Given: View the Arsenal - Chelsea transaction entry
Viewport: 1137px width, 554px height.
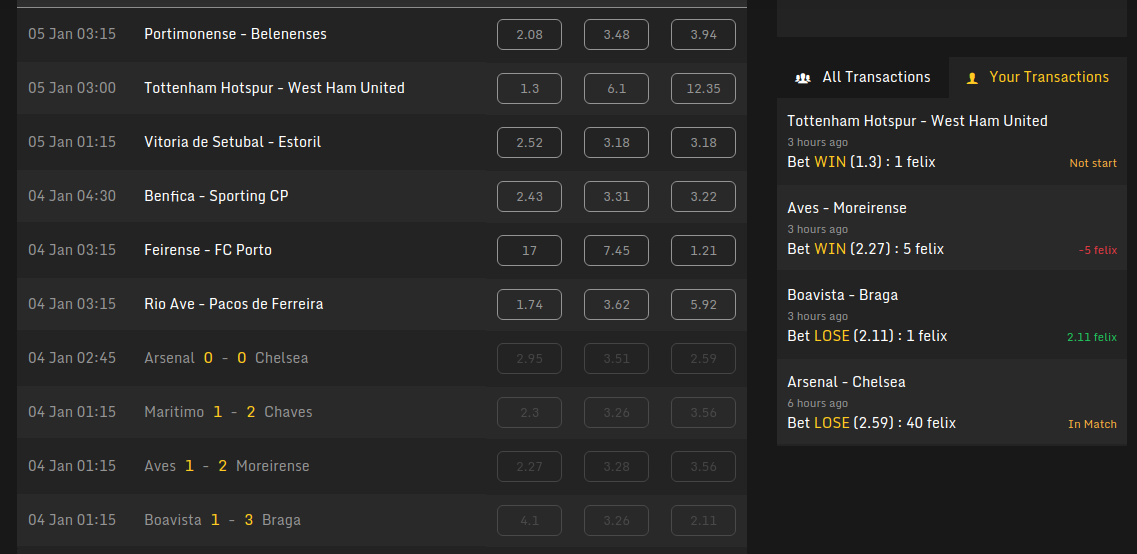Looking at the screenshot, I should click(952, 402).
